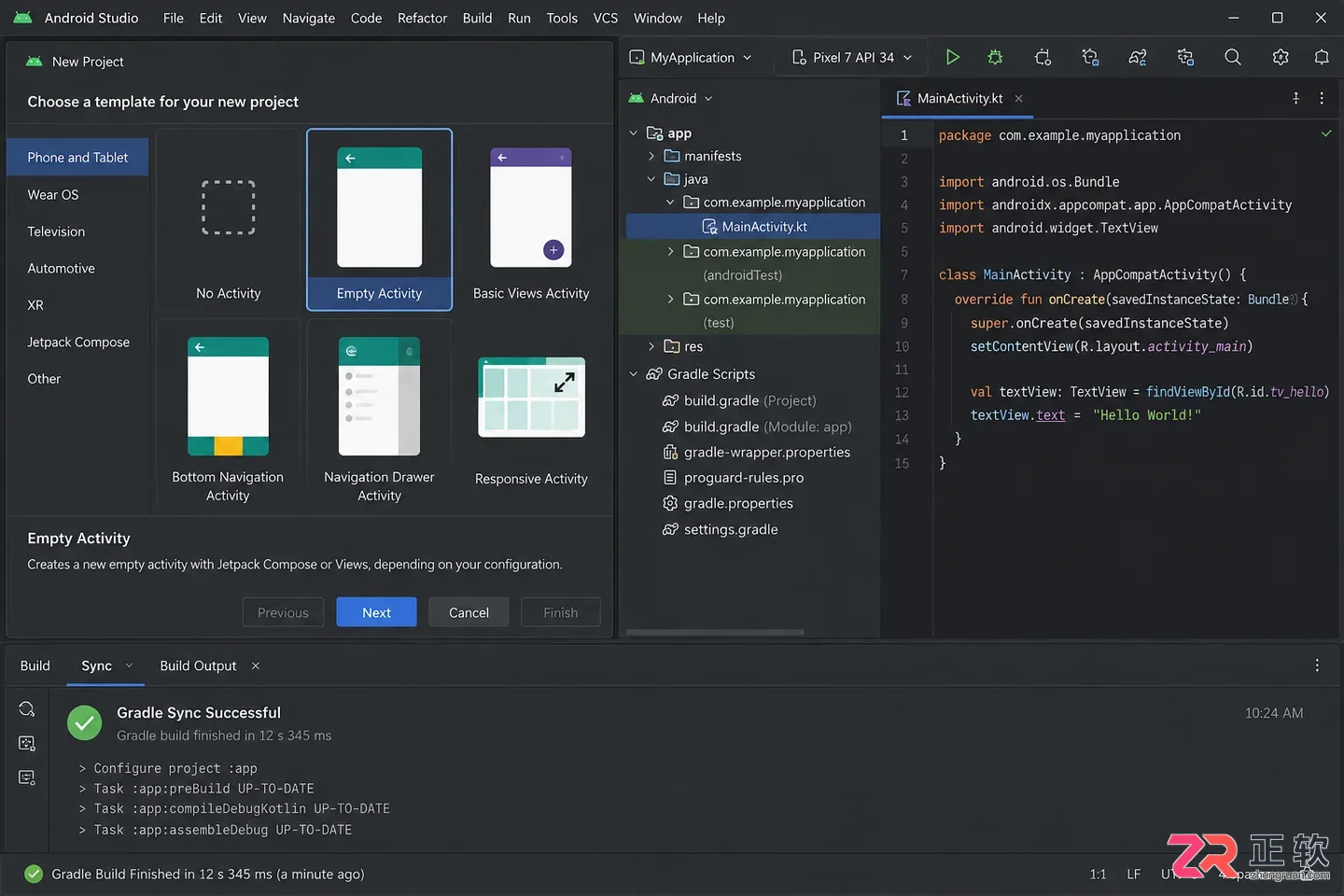Click the Android Studio logo icon
The width and height of the screenshot is (1344, 896).
pos(23,18)
